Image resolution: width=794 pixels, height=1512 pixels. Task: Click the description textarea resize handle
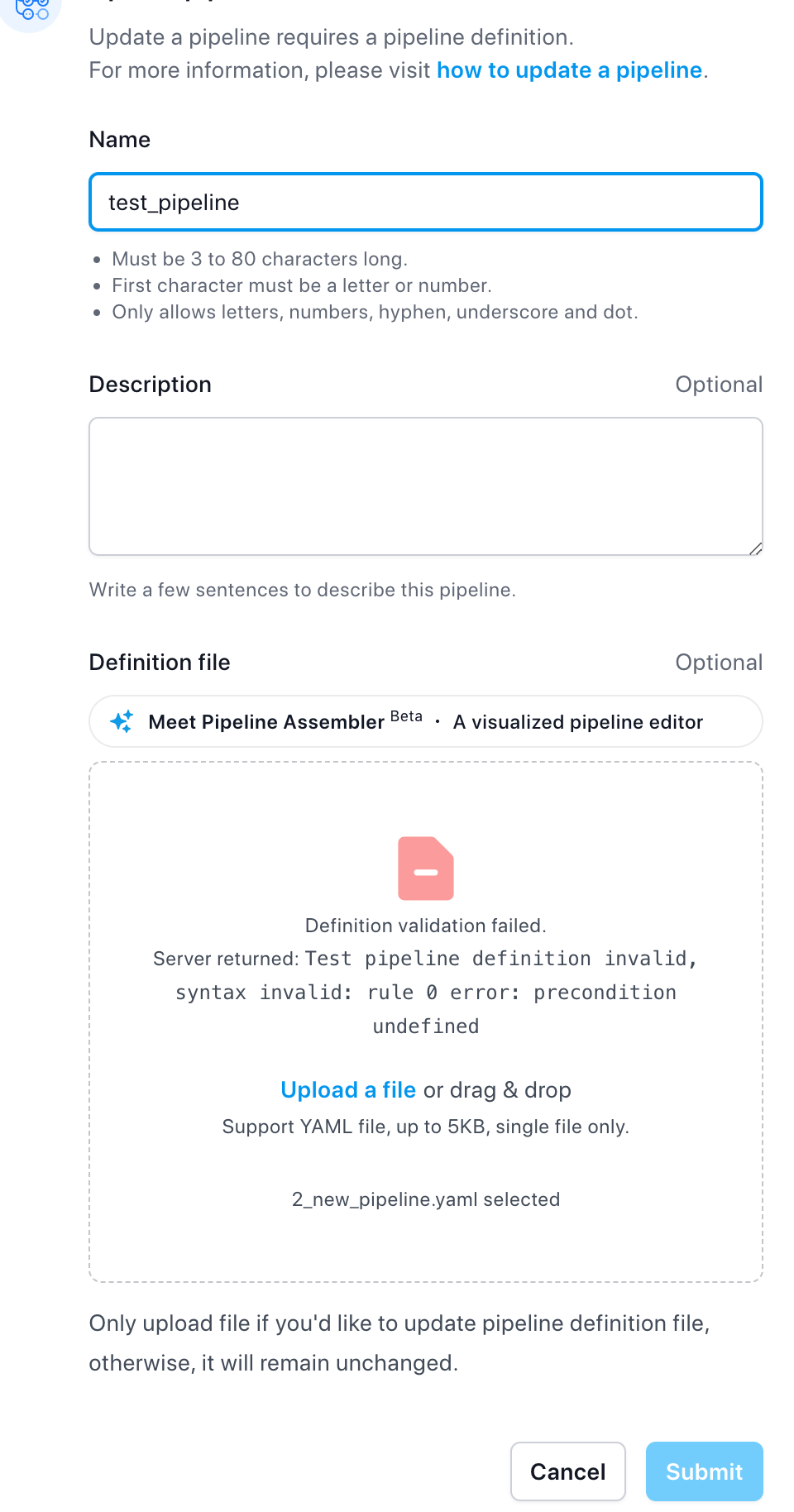coord(755,548)
